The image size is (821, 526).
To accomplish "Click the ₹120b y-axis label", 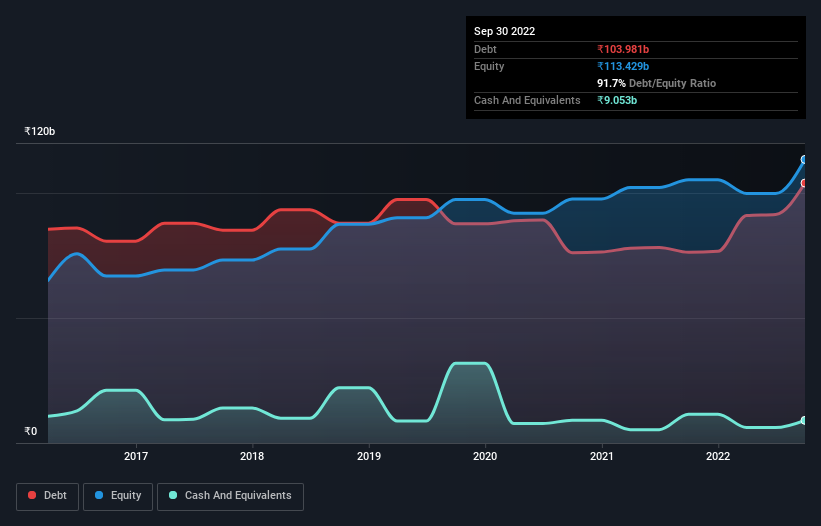I will [39, 131].
